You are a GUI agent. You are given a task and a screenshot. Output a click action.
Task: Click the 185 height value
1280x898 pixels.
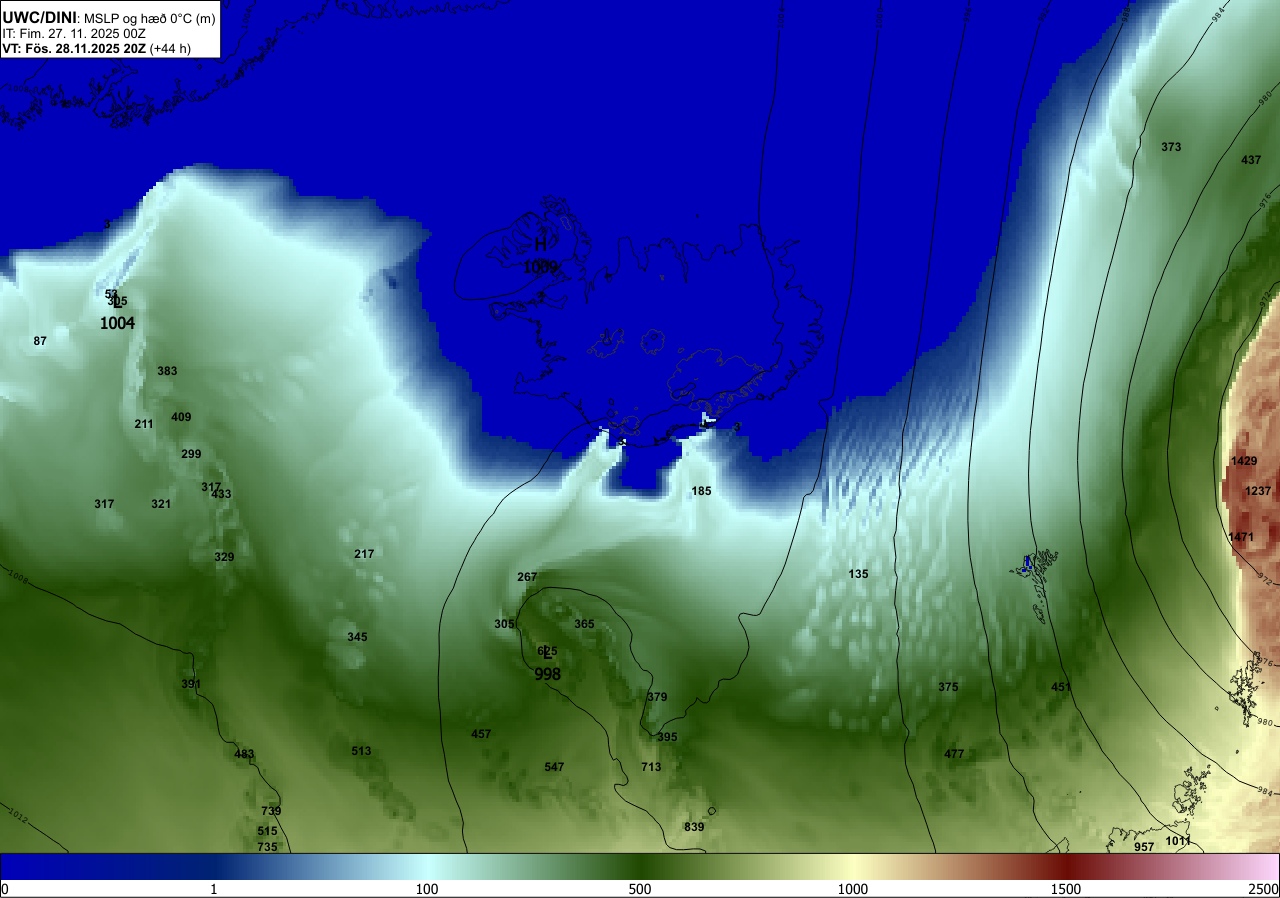pyautogui.click(x=701, y=491)
